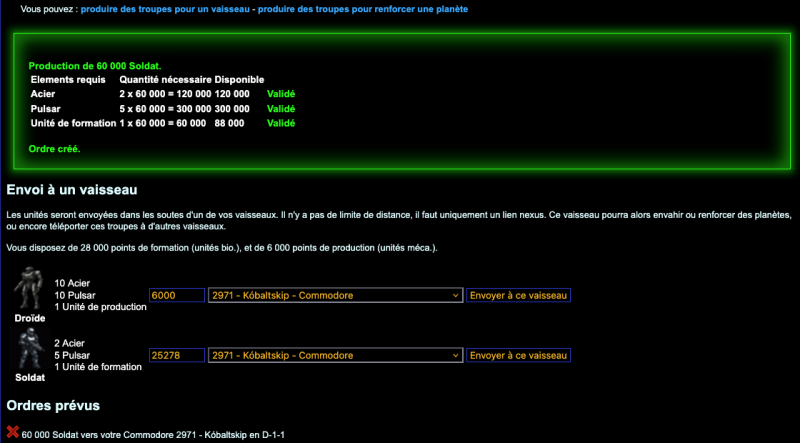Expand the ship dropdown in Soldat row
The height and width of the screenshot is (443, 800).
(336, 355)
